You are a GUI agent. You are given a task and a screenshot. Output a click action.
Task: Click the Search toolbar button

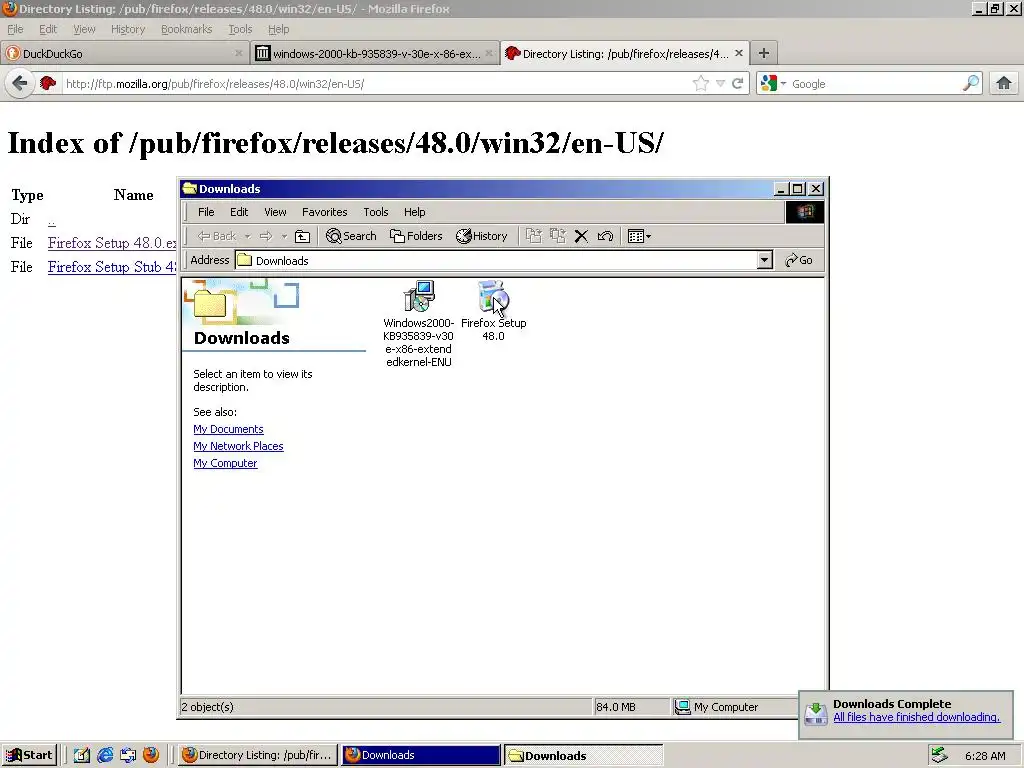351,236
